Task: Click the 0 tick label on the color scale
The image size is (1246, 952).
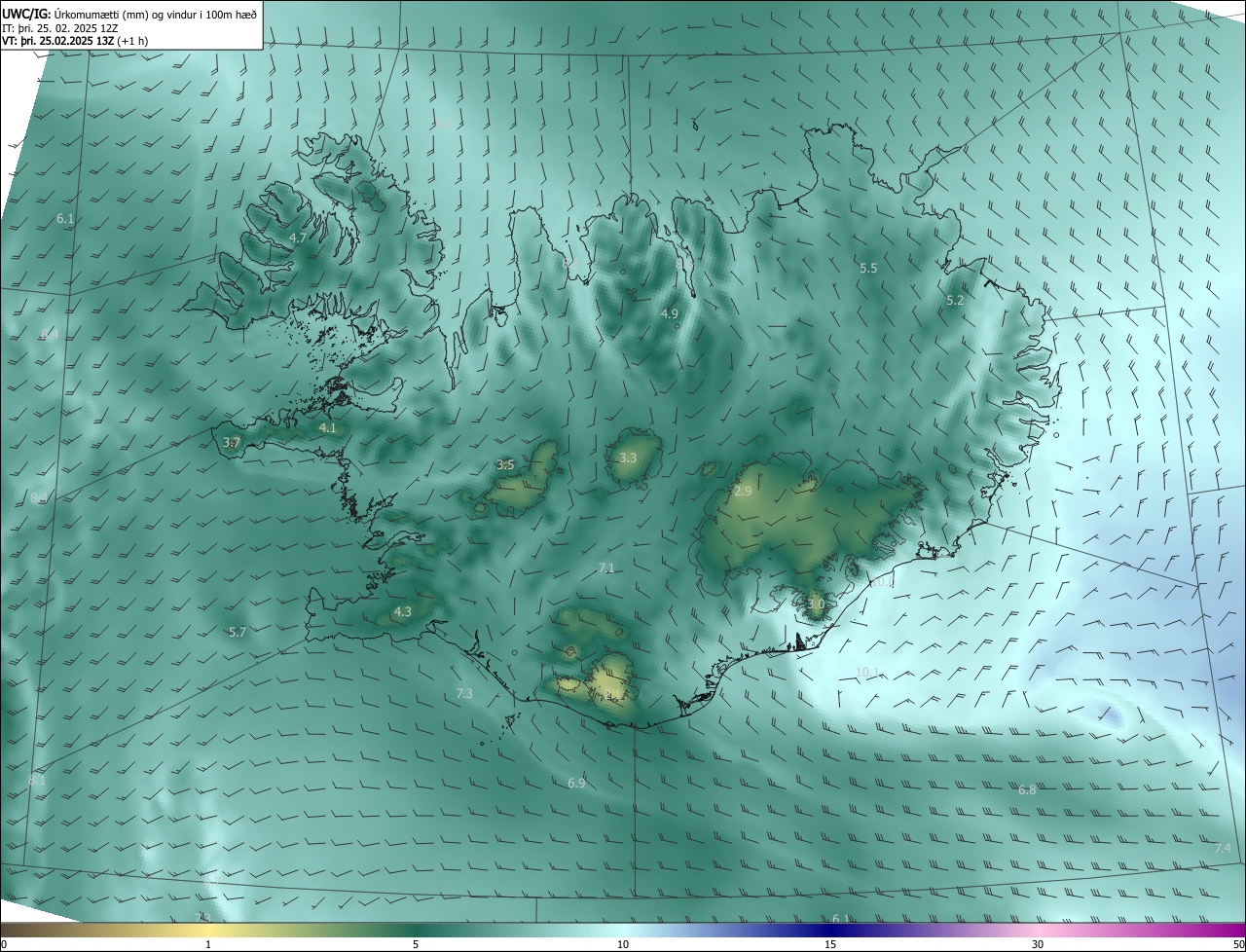Action: [4, 944]
